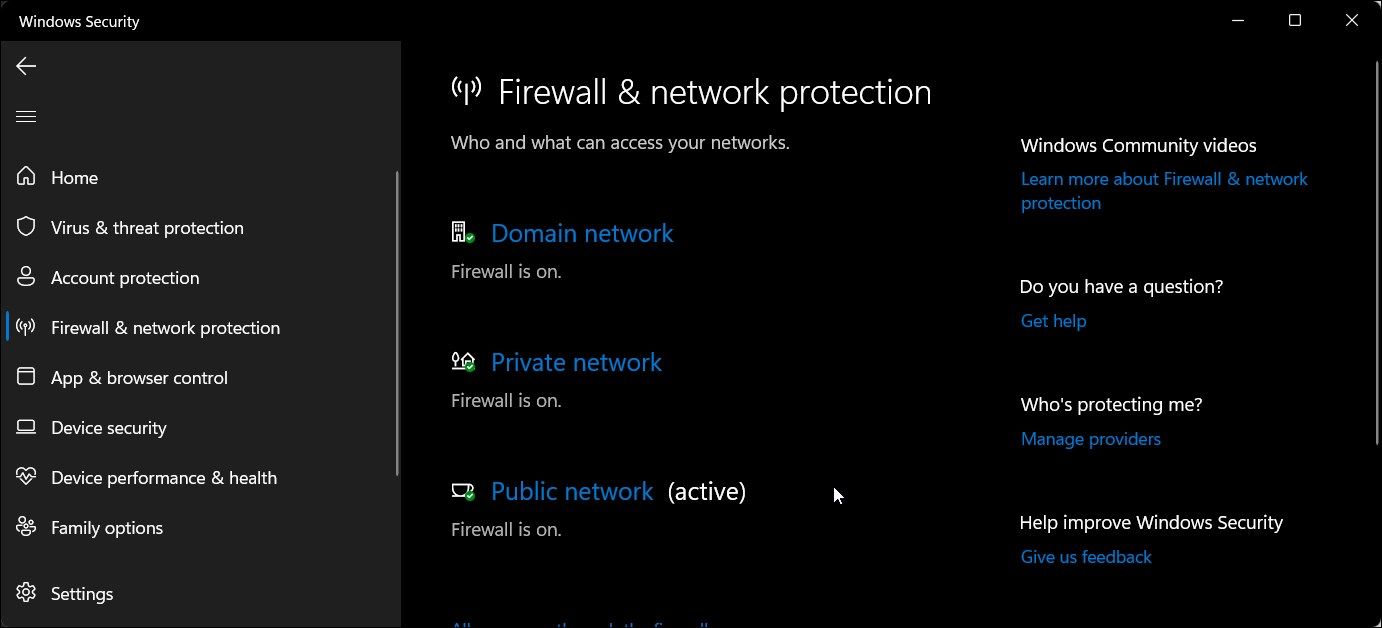Click the Home house icon

click(x=26, y=177)
